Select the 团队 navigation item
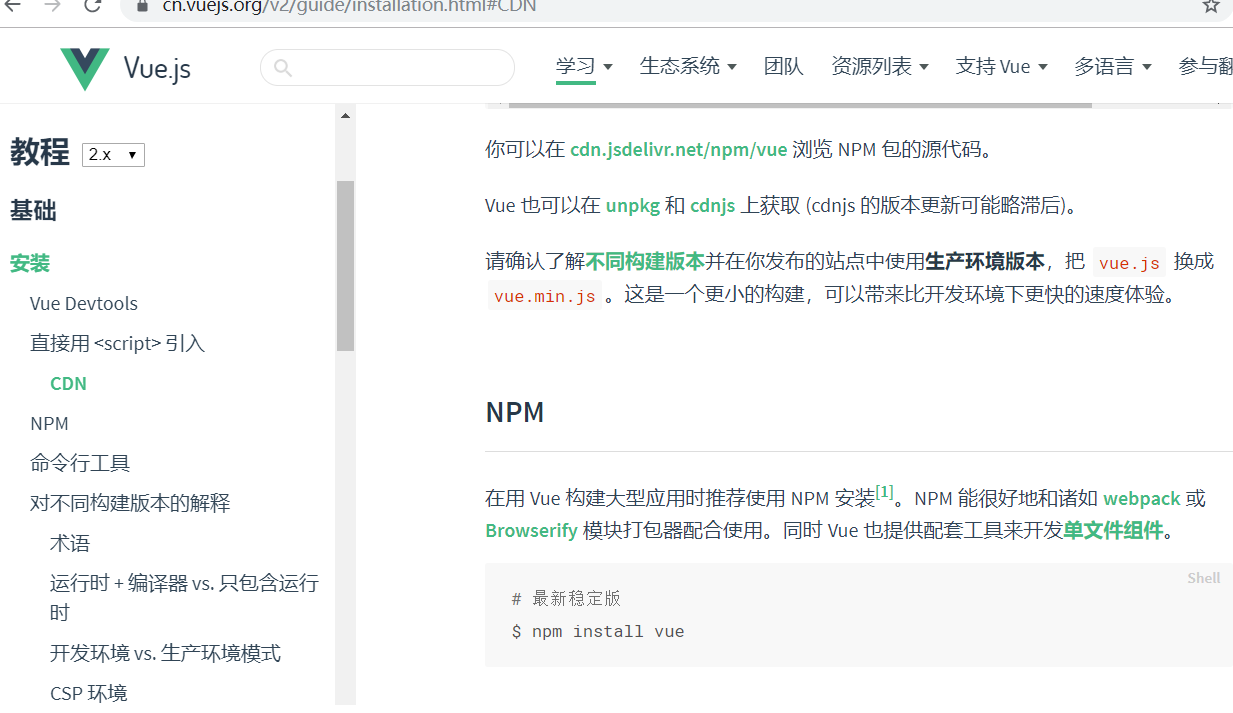This screenshot has height=713, width=1233. point(784,66)
